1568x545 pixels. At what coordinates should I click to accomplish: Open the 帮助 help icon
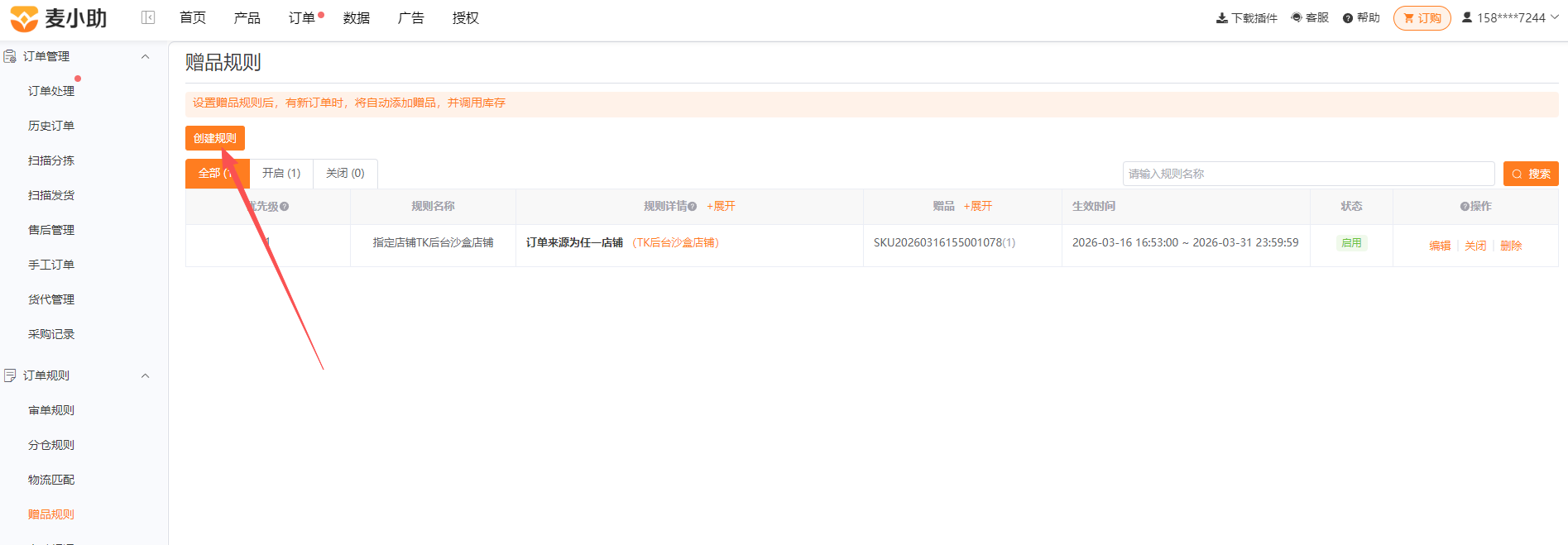(1348, 18)
